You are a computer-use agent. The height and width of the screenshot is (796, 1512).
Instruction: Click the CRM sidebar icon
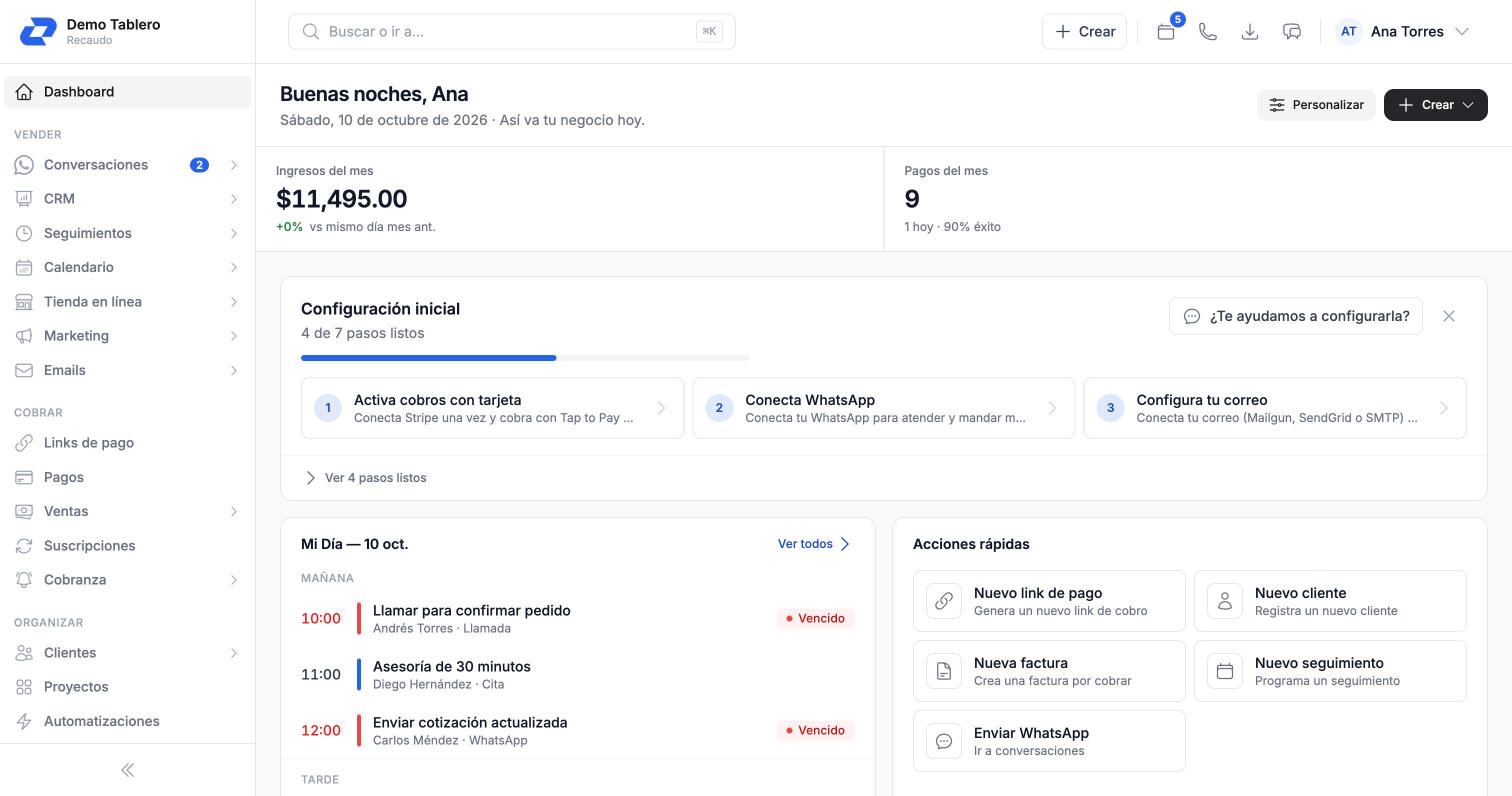click(x=24, y=199)
